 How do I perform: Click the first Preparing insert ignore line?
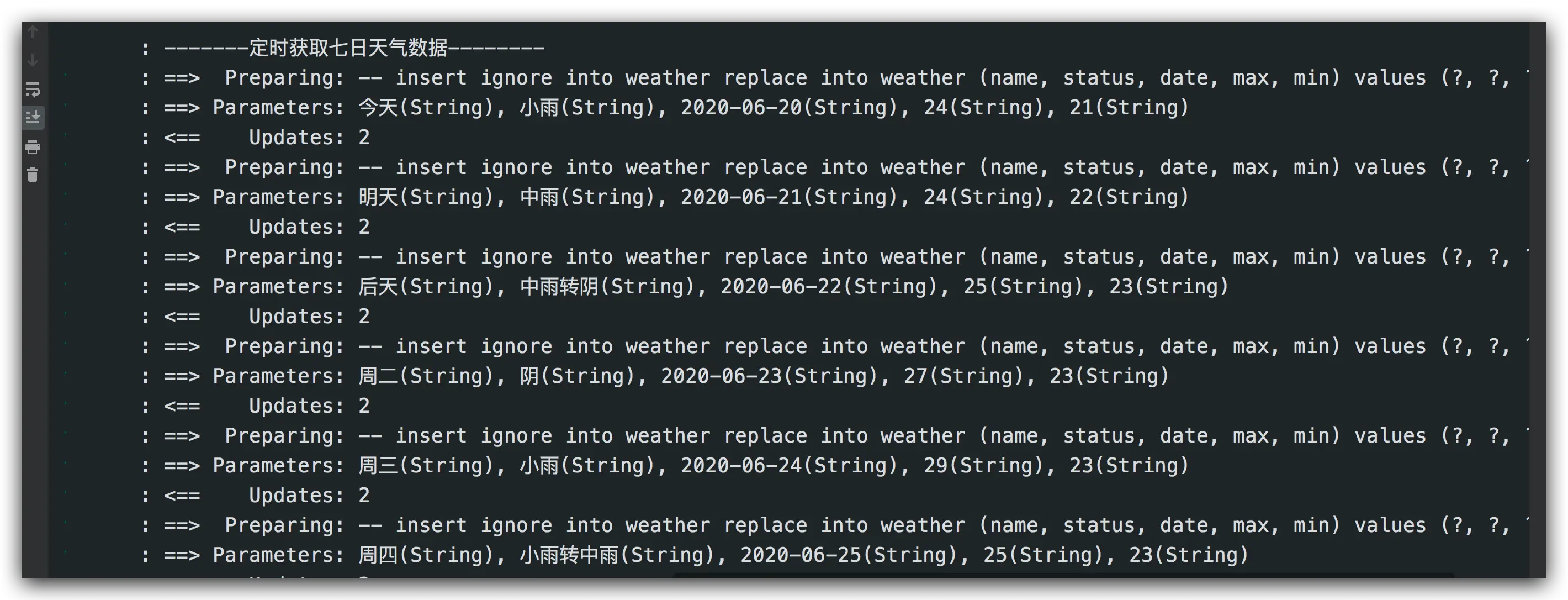tap(835, 77)
